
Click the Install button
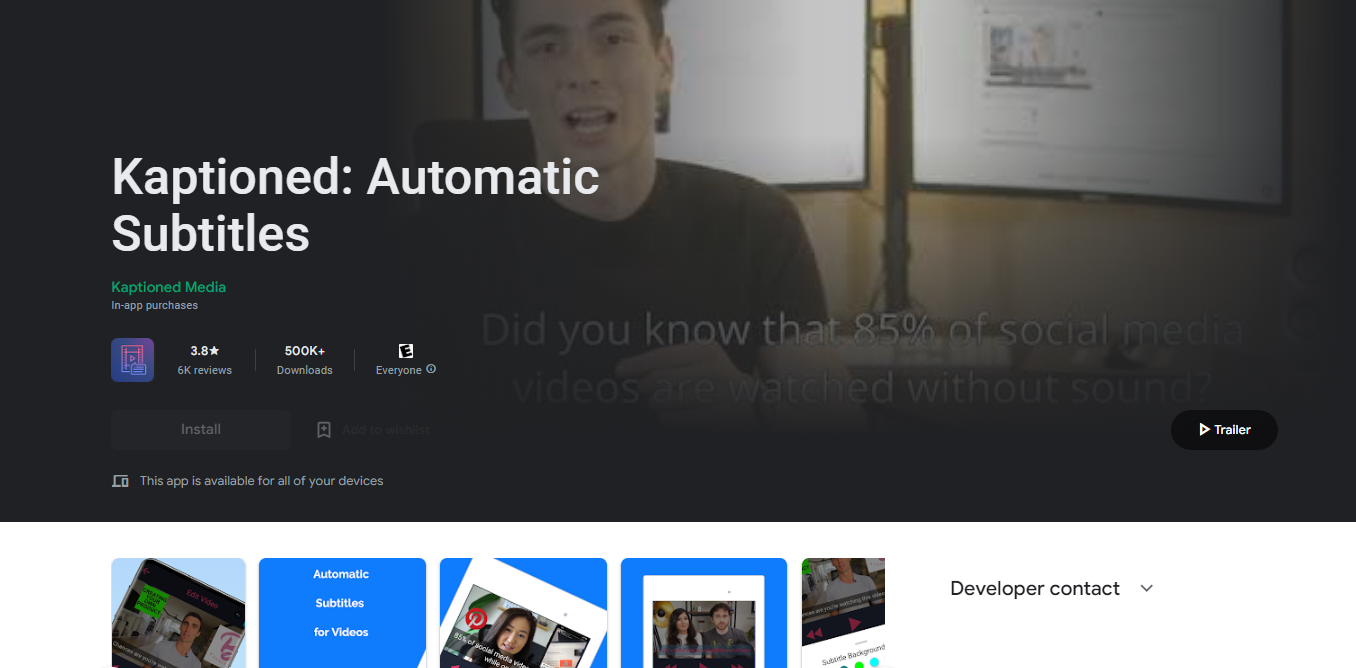coord(201,429)
